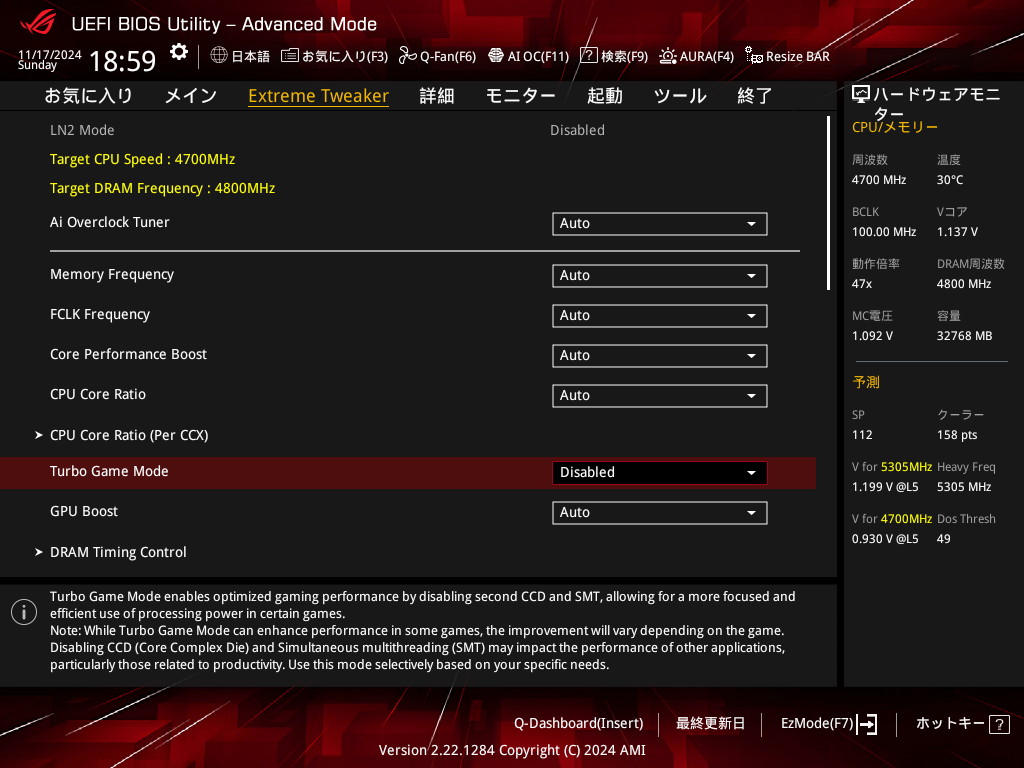Image resolution: width=1024 pixels, height=768 pixels.
Task: Switch to お気に入り tab
Action: (x=88, y=96)
